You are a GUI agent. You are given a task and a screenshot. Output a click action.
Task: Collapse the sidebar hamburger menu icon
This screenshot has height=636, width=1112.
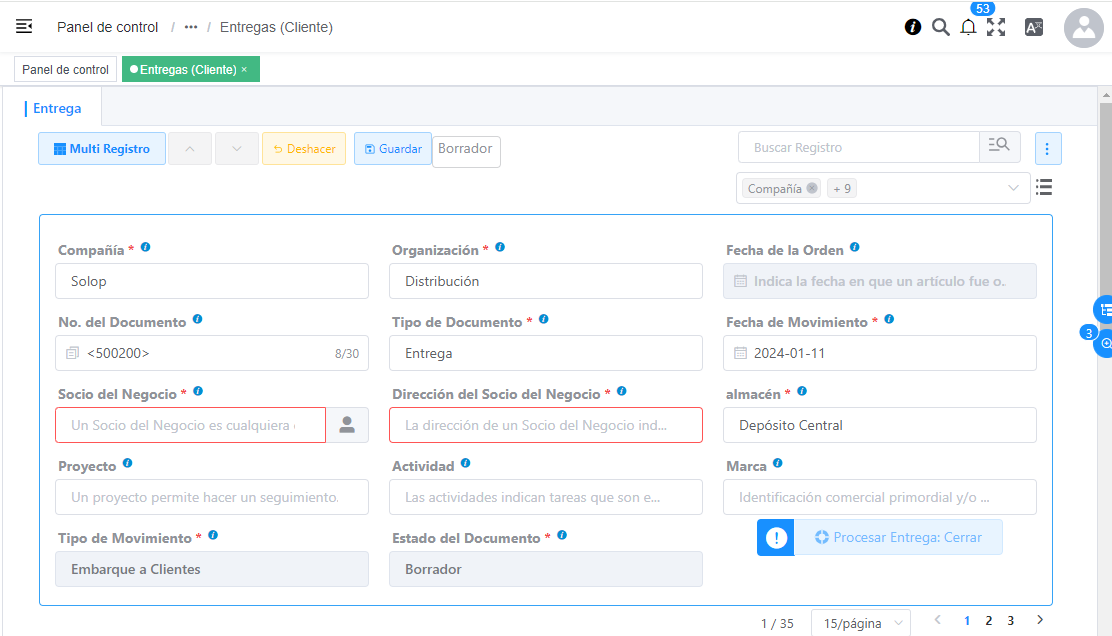pos(24,27)
